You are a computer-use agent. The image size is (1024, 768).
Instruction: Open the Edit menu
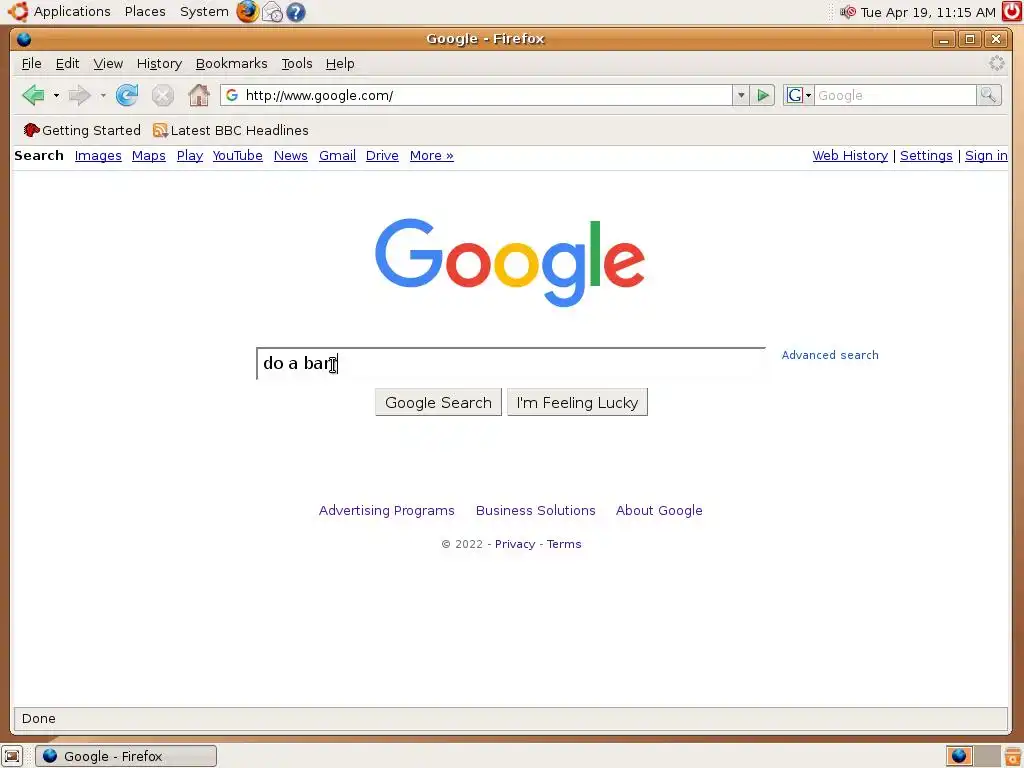click(67, 63)
